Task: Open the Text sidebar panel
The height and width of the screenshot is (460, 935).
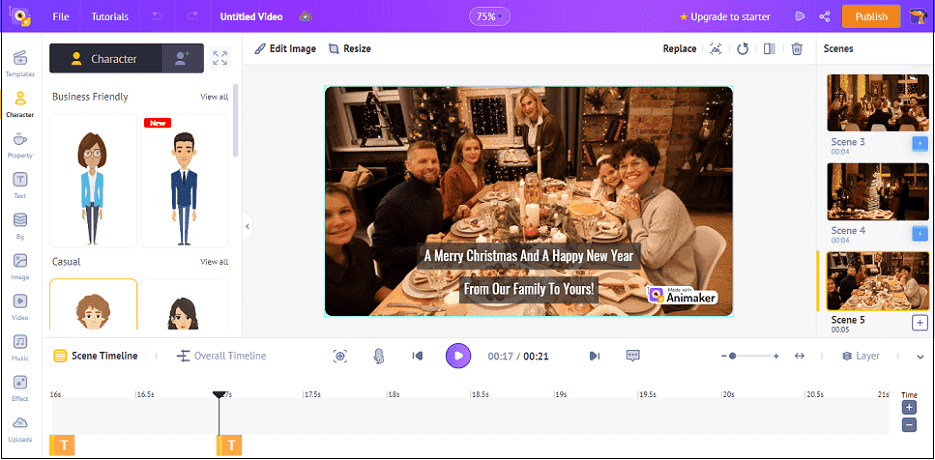Action: [20, 185]
